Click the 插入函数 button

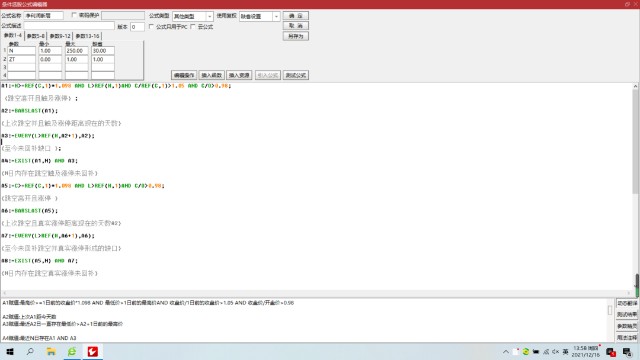[211, 75]
